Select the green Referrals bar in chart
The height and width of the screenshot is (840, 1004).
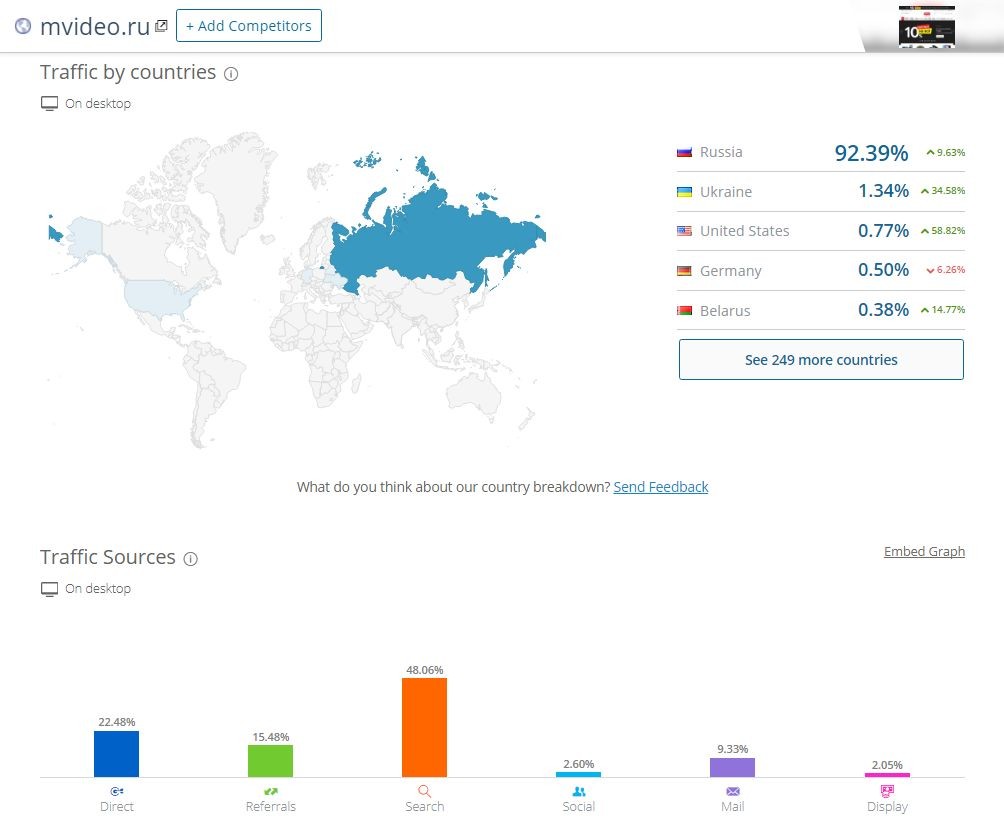[x=271, y=761]
